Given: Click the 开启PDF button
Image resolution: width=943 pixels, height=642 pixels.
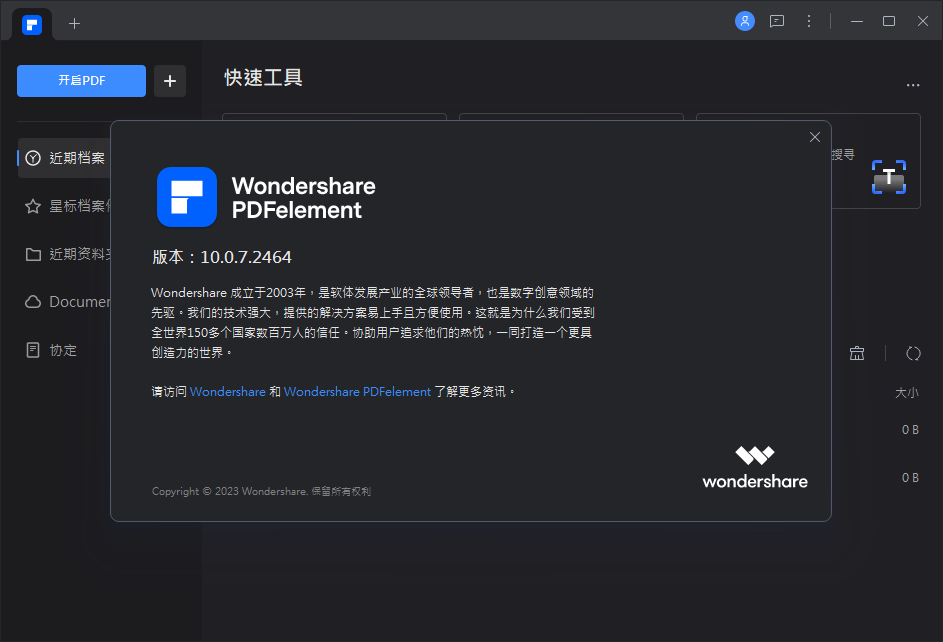Looking at the screenshot, I should pyautogui.click(x=81, y=81).
